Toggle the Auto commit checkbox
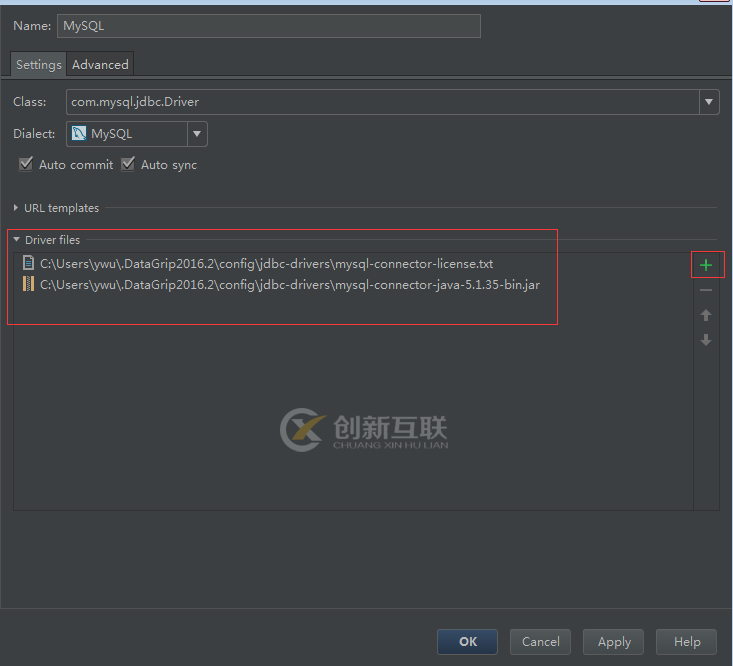 pyautogui.click(x=26, y=164)
